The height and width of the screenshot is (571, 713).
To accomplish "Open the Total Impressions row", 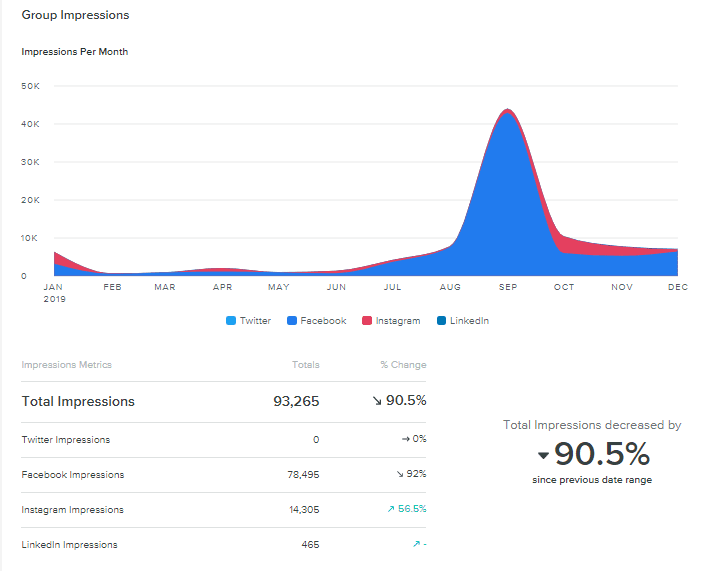I will coord(78,401).
